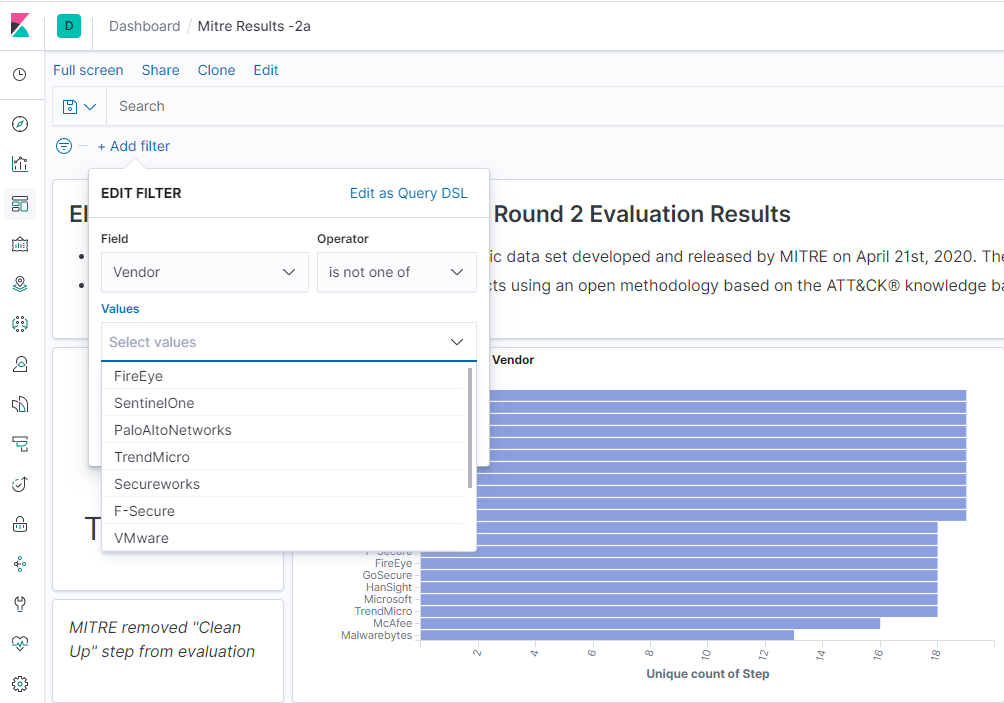Screen dimensions: 1004x703
Task: Select the Dashboard sidebar icon
Action: (x=20, y=204)
